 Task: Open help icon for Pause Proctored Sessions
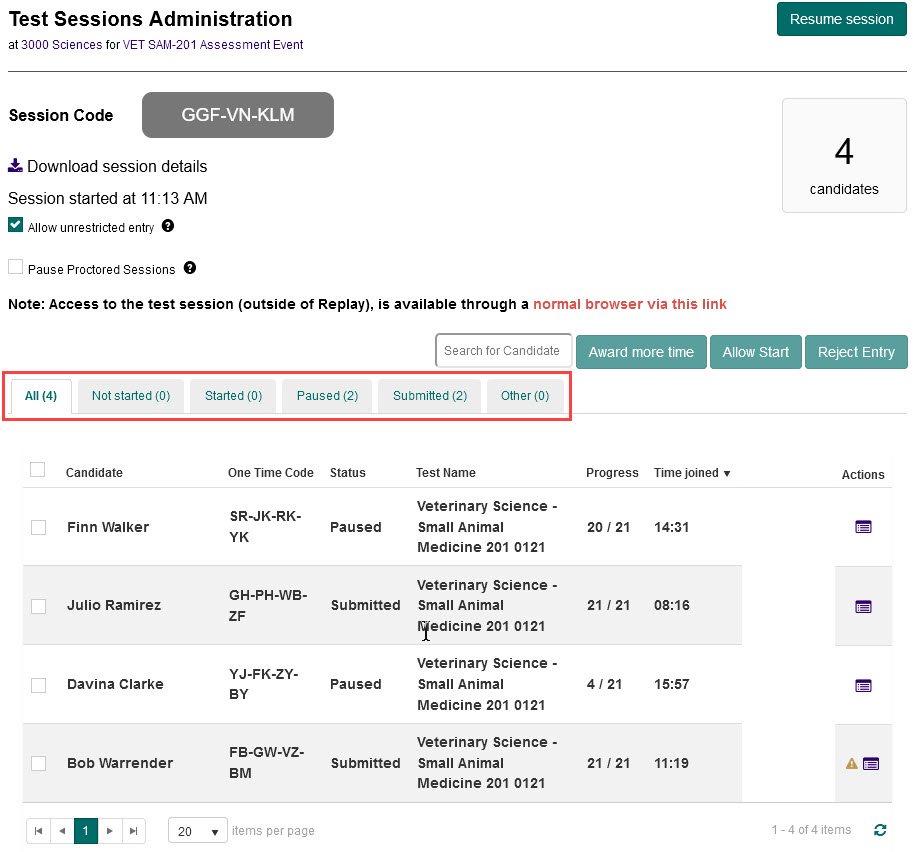[190, 268]
